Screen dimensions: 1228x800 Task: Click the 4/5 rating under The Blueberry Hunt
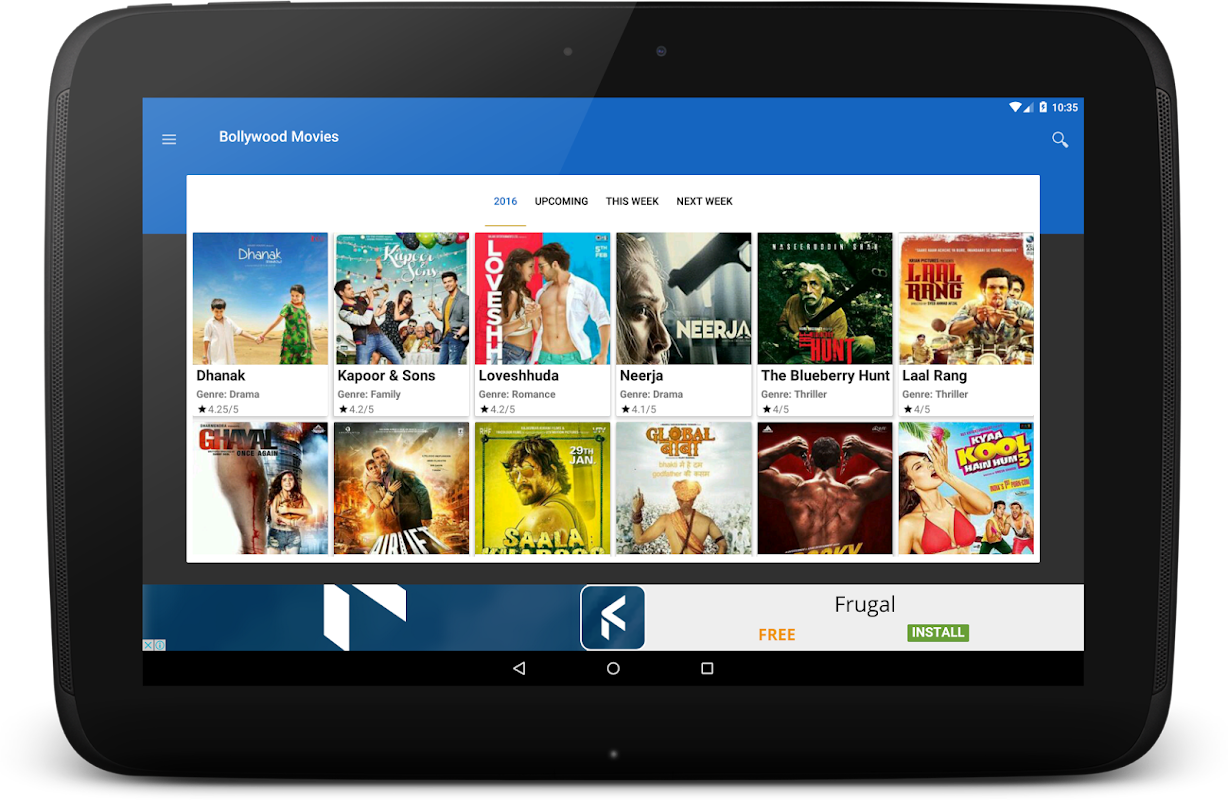(775, 409)
